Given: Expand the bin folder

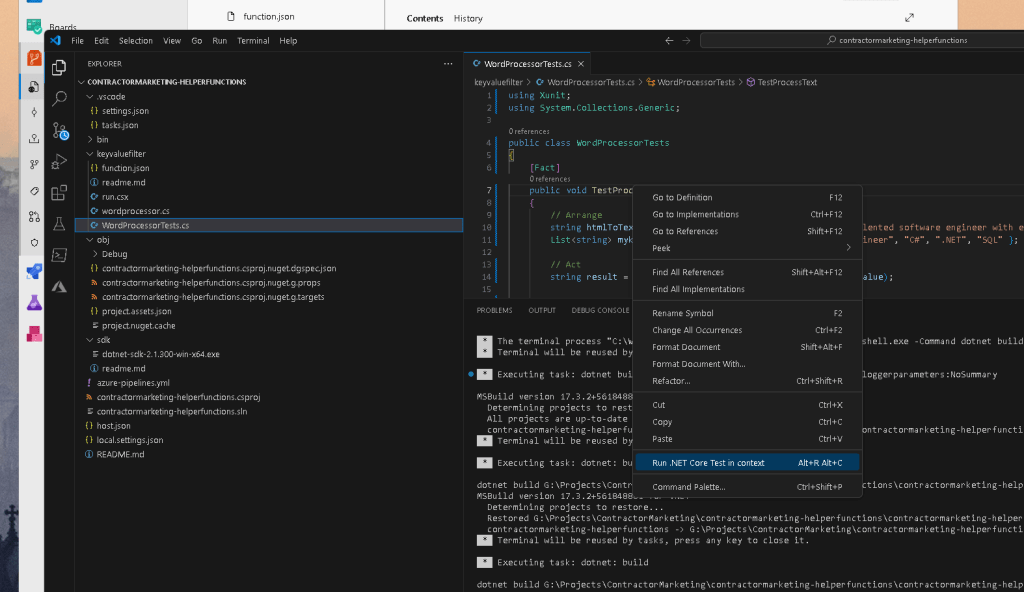Looking at the screenshot, I should (90, 140).
